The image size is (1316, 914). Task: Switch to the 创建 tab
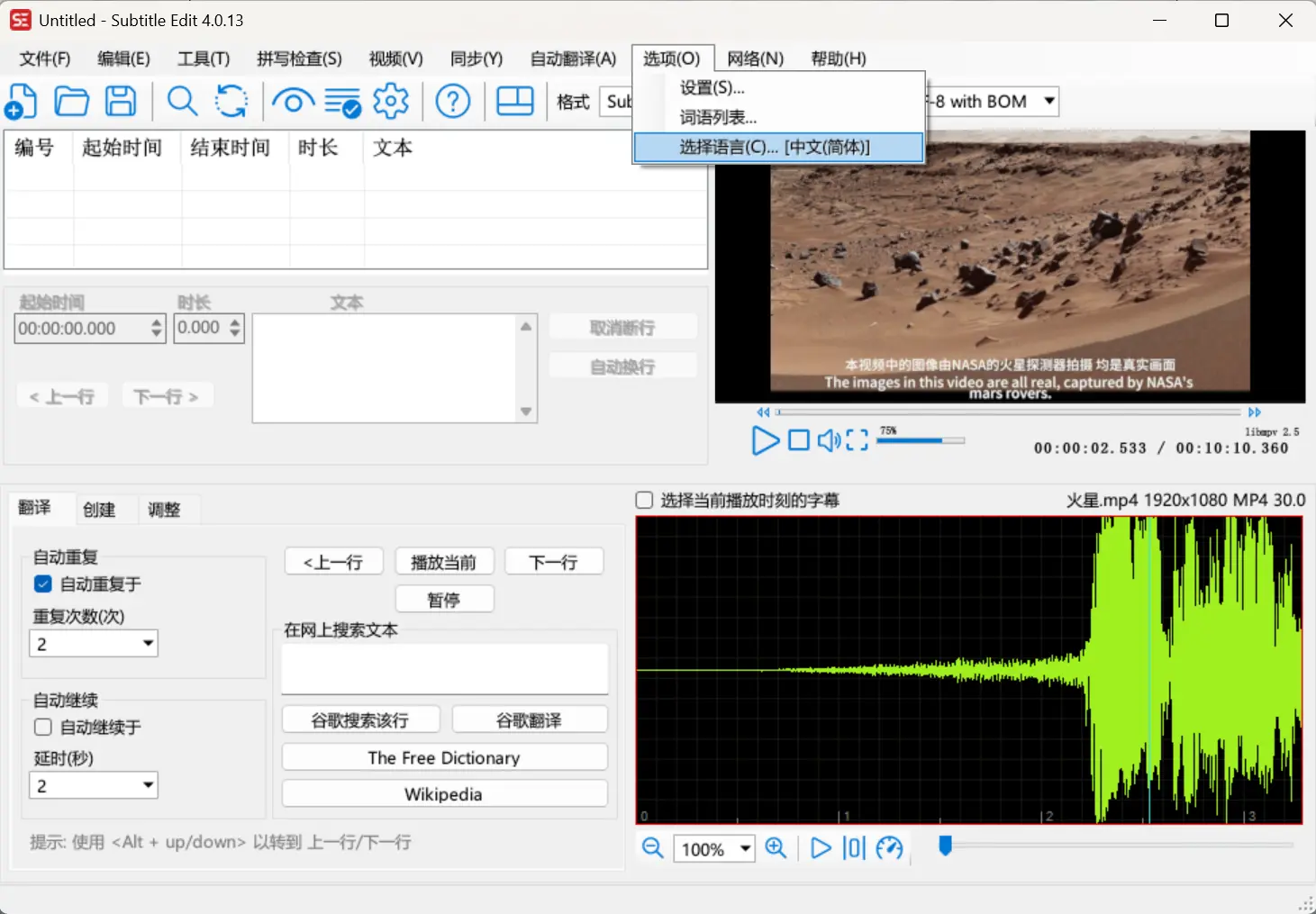tap(99, 510)
